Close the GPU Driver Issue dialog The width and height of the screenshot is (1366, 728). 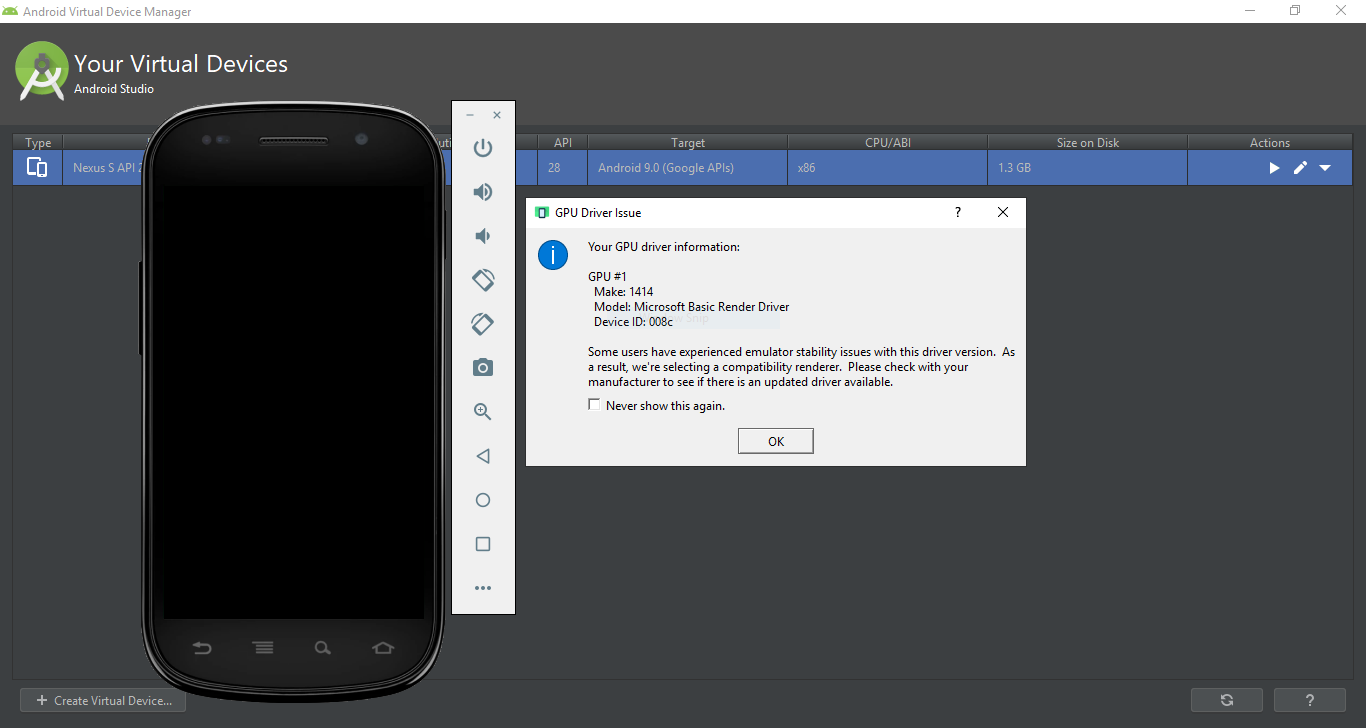(1003, 212)
